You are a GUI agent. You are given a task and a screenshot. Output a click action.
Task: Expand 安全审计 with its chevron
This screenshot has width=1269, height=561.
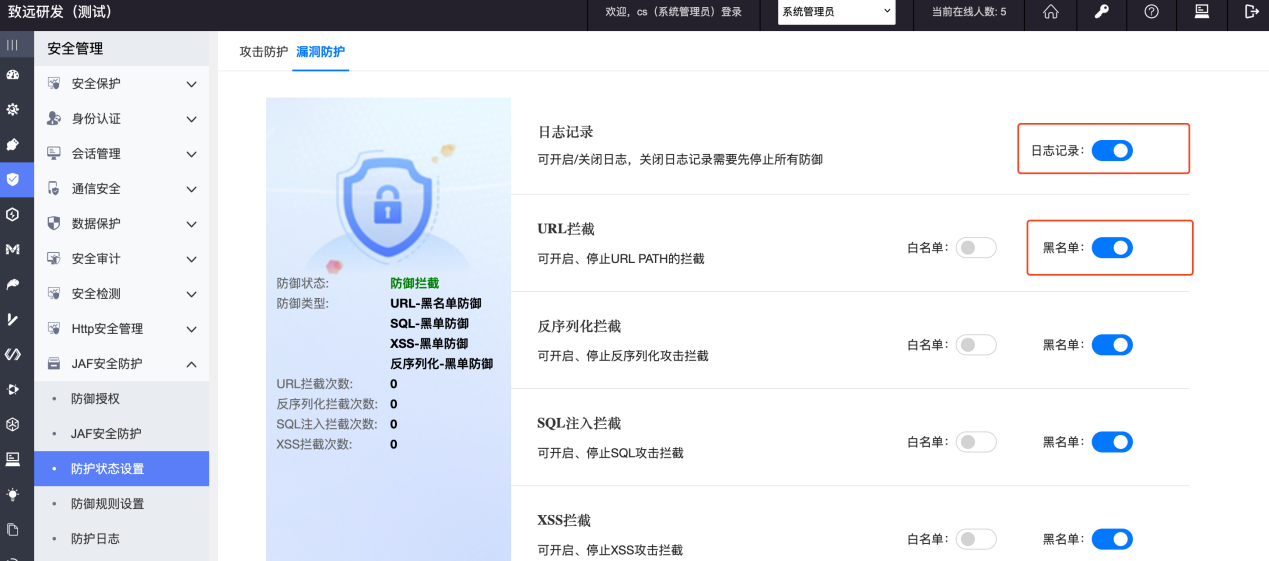point(191,259)
